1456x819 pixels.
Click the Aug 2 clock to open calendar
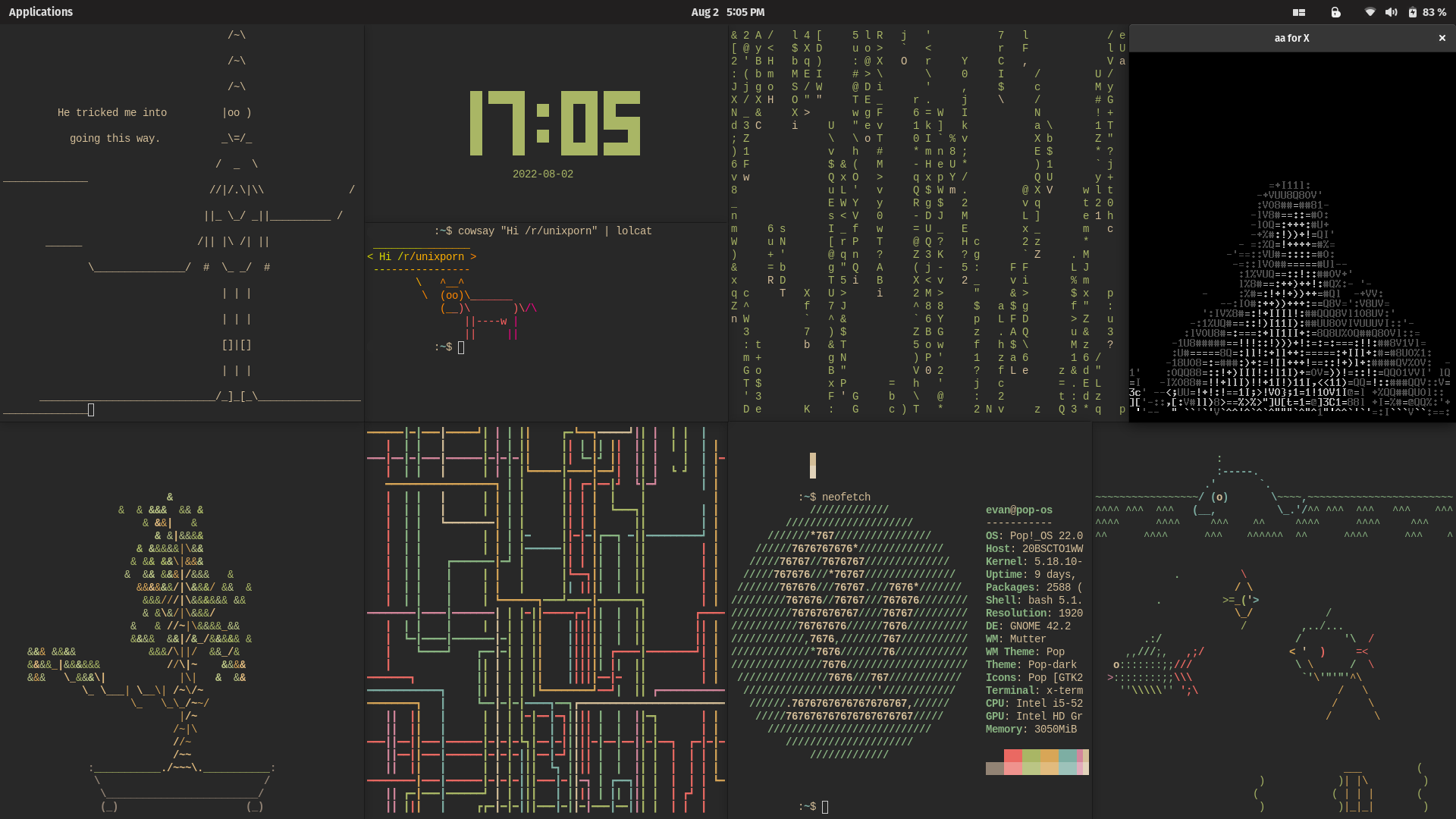coord(726,11)
